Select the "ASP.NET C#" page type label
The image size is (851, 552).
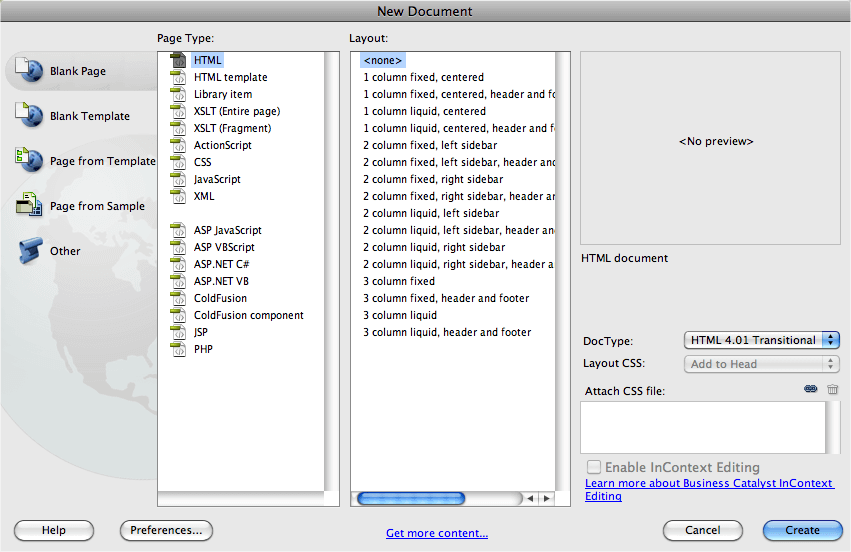(x=221, y=264)
